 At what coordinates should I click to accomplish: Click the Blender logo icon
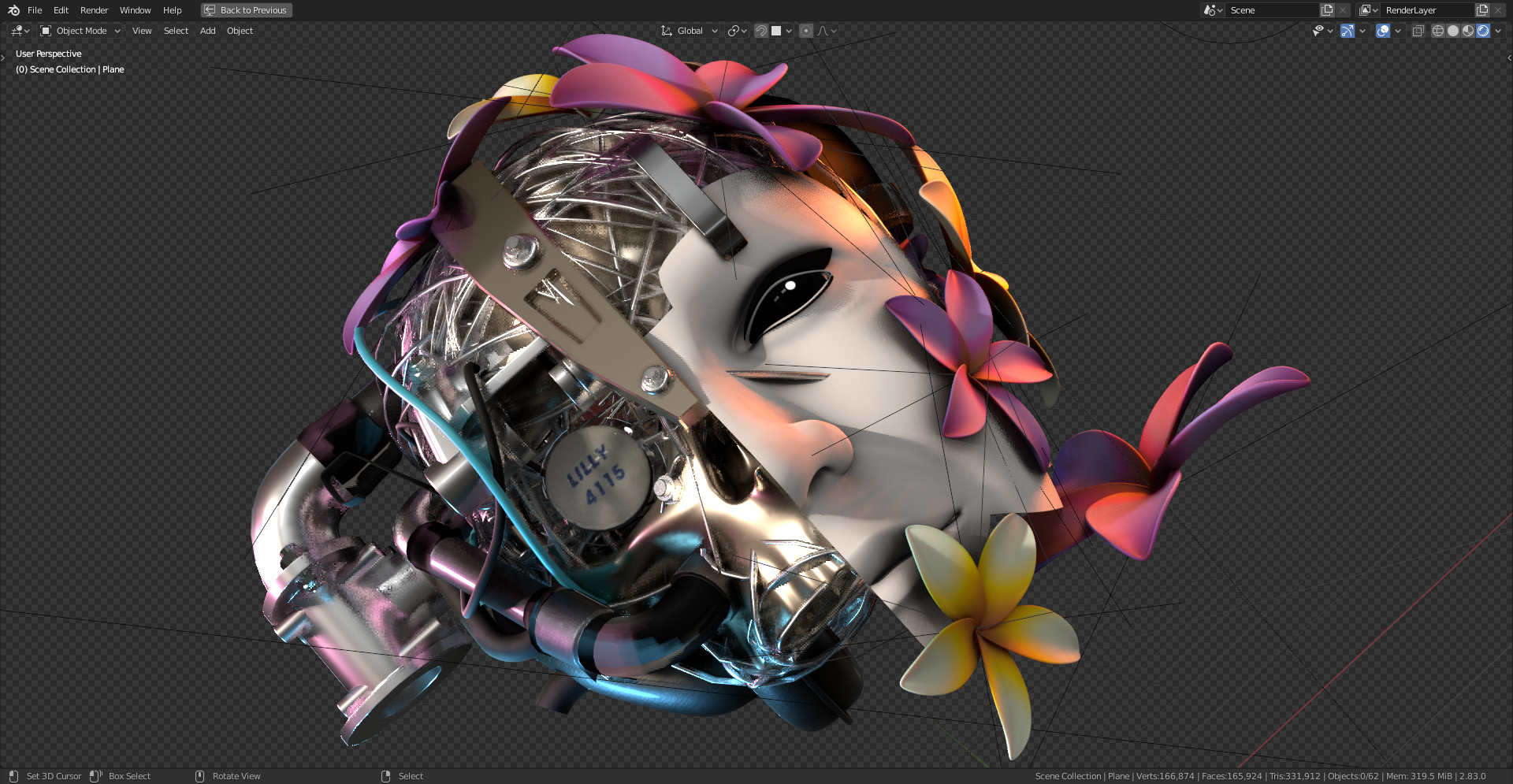pos(13,10)
